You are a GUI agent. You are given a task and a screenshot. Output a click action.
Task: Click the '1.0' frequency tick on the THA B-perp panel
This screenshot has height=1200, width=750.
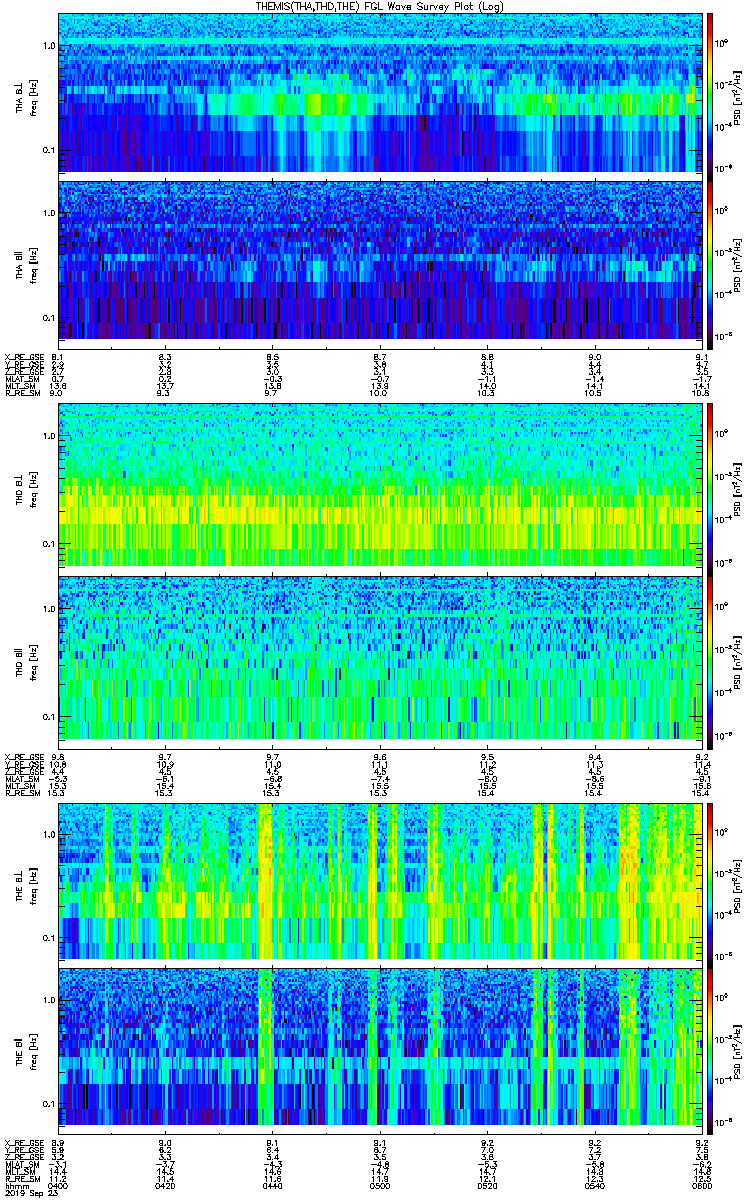(x=48, y=46)
